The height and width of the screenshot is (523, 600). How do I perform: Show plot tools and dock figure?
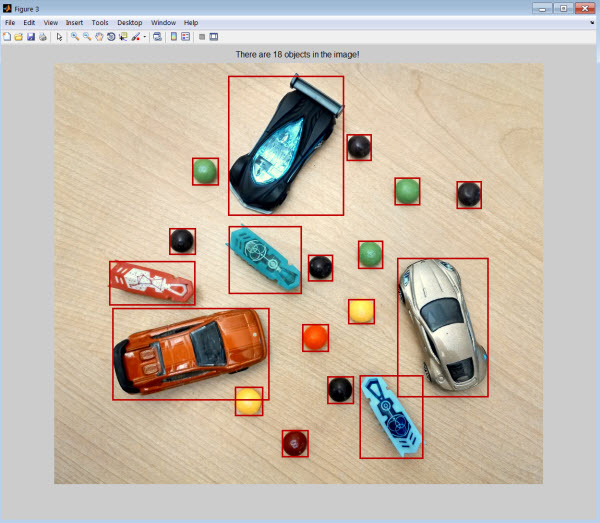click(x=214, y=37)
